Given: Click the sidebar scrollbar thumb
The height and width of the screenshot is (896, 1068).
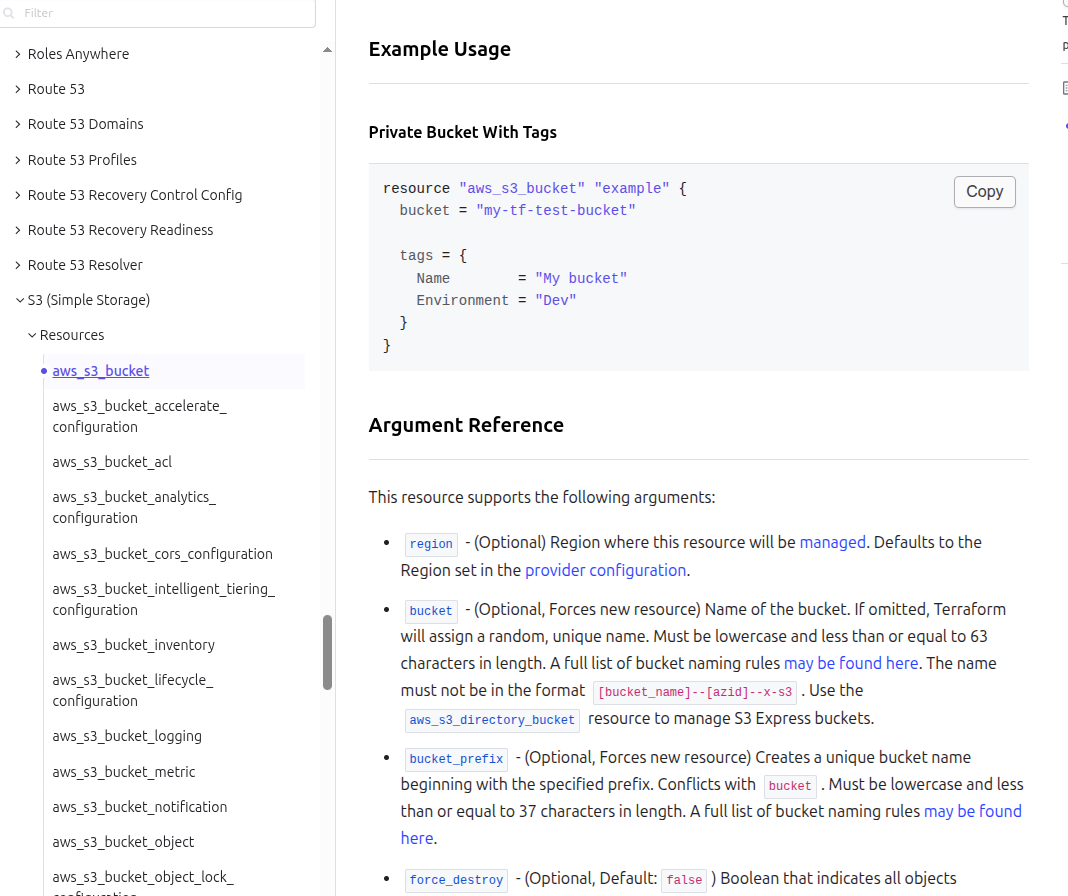Looking at the screenshot, I should tap(328, 653).
